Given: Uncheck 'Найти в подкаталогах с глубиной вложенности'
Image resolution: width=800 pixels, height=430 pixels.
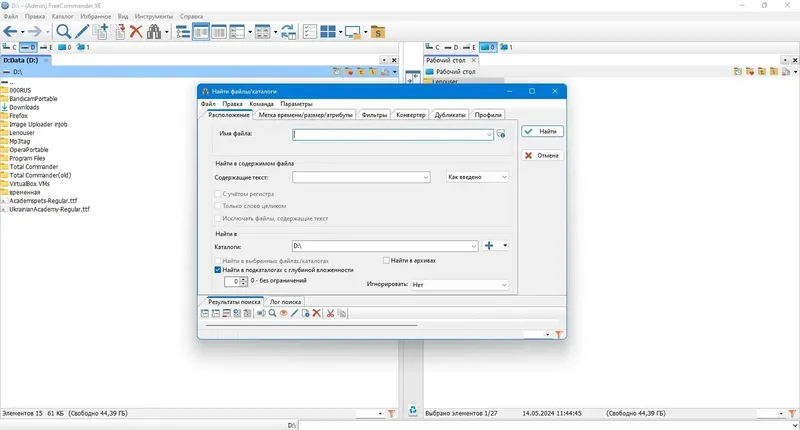Looking at the screenshot, I should click(218, 270).
